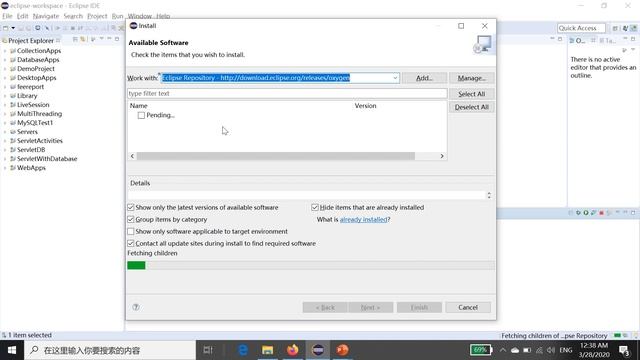
Task: Open the Project menu
Action: pos(97,16)
